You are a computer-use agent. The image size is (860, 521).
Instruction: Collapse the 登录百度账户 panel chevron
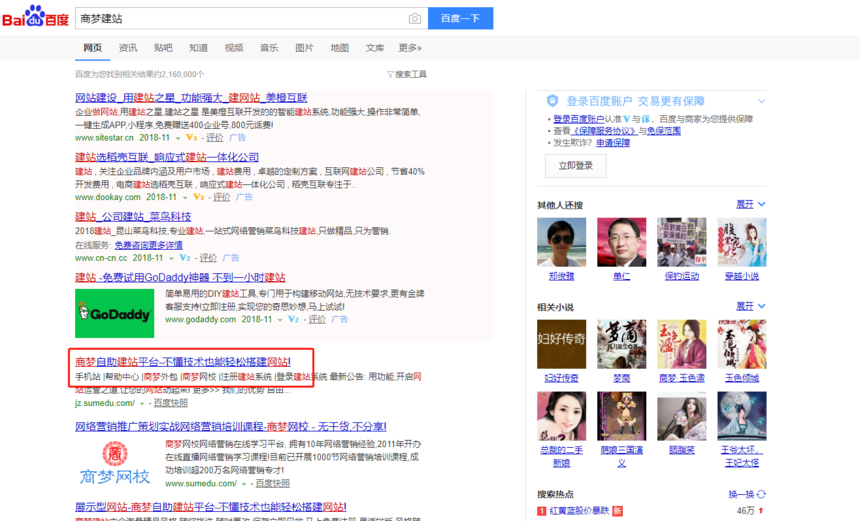pyautogui.click(x=761, y=101)
